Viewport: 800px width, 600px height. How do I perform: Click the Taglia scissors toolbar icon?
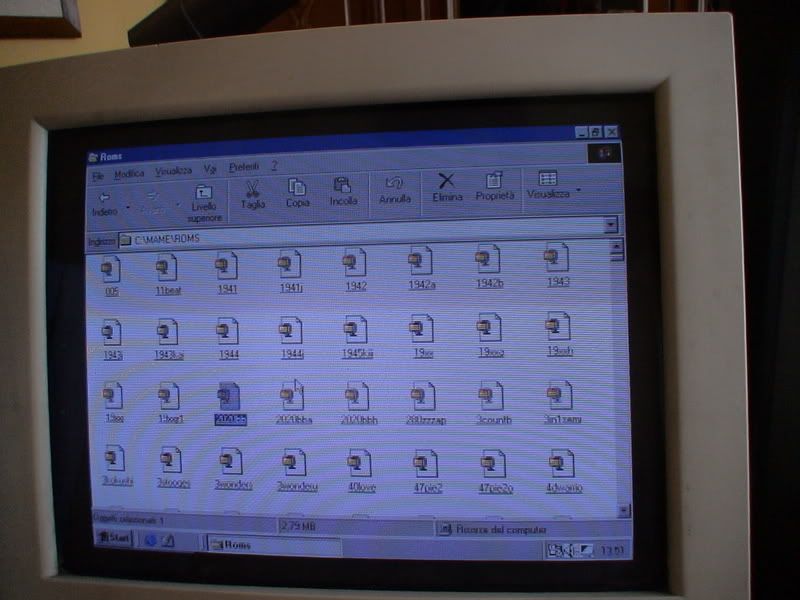point(253,189)
